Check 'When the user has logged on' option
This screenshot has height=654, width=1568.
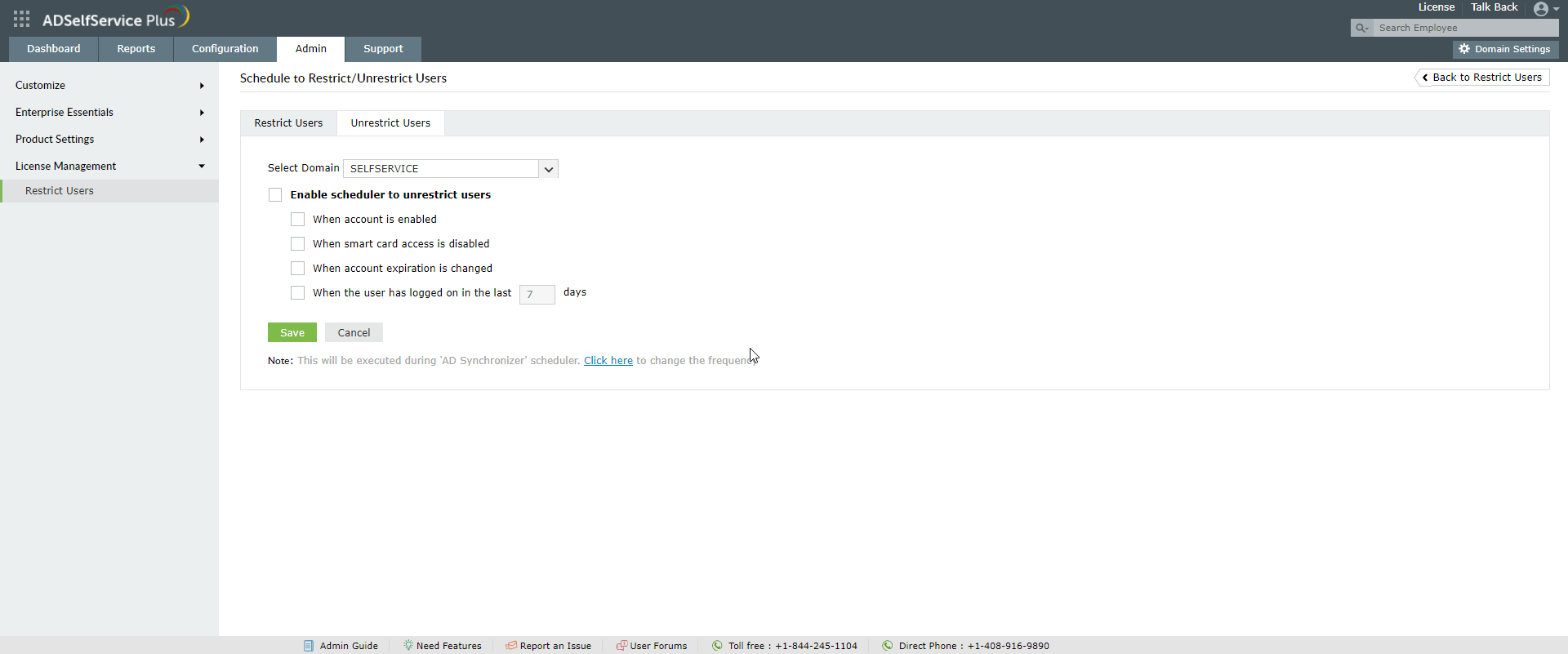click(298, 293)
